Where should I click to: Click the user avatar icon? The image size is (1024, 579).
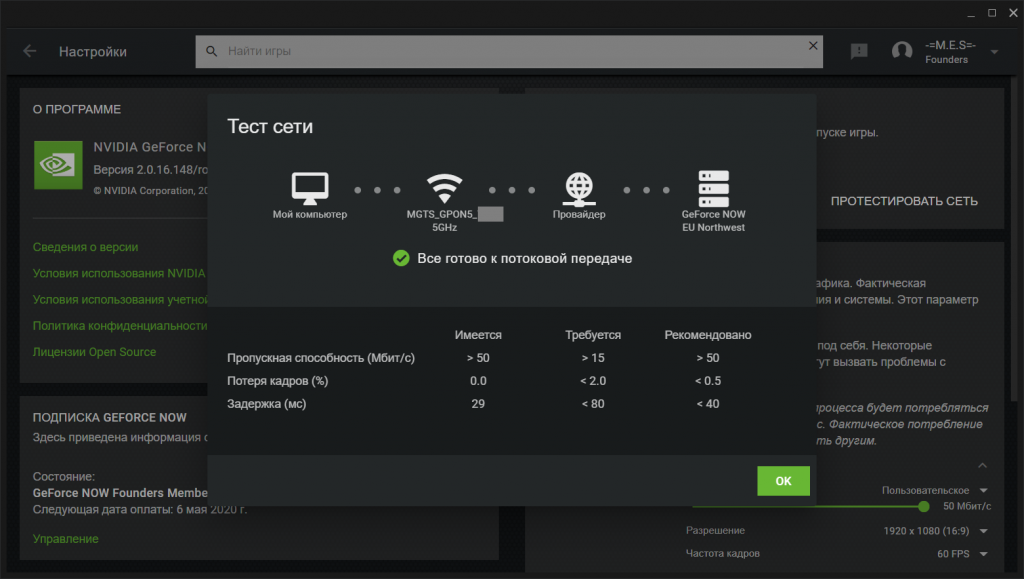click(x=902, y=52)
